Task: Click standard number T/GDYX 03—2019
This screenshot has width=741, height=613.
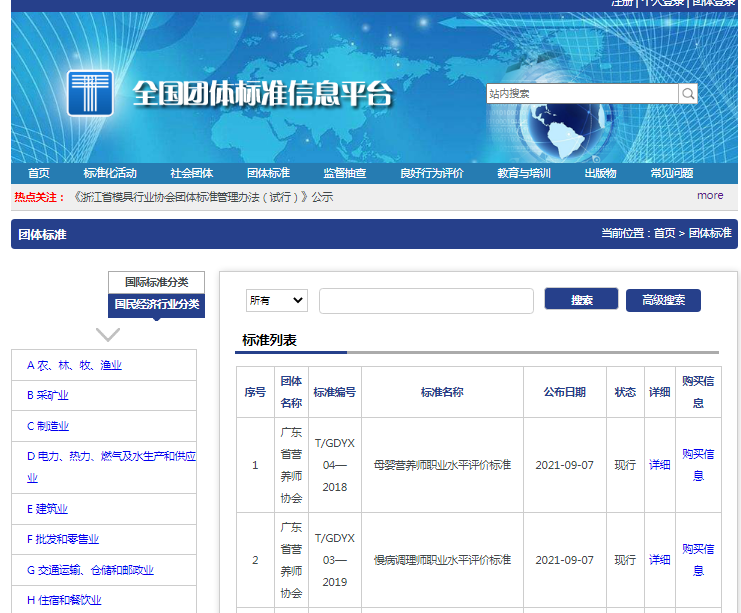Action: coord(335,560)
